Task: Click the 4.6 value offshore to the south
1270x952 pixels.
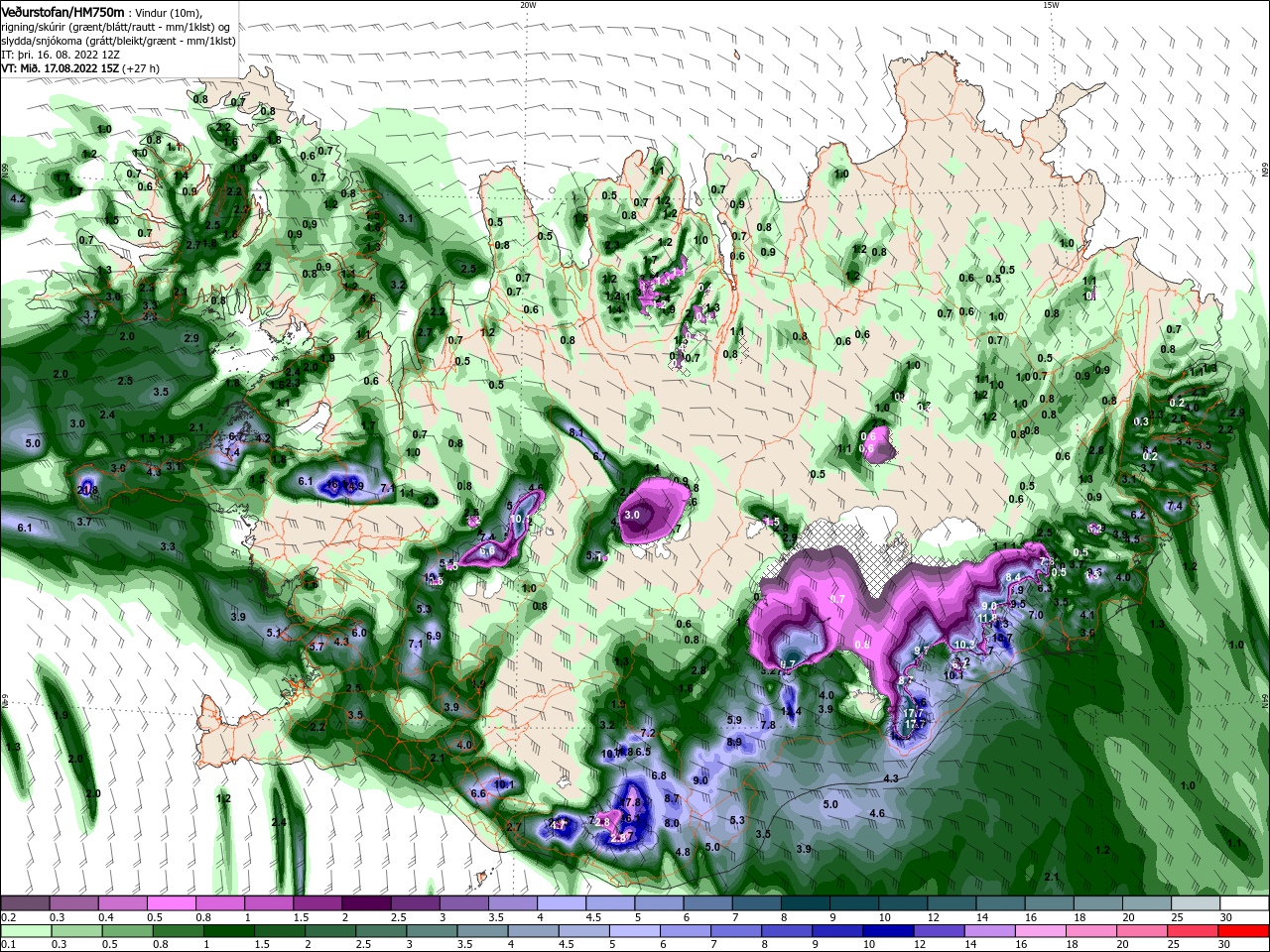Action: [x=877, y=813]
